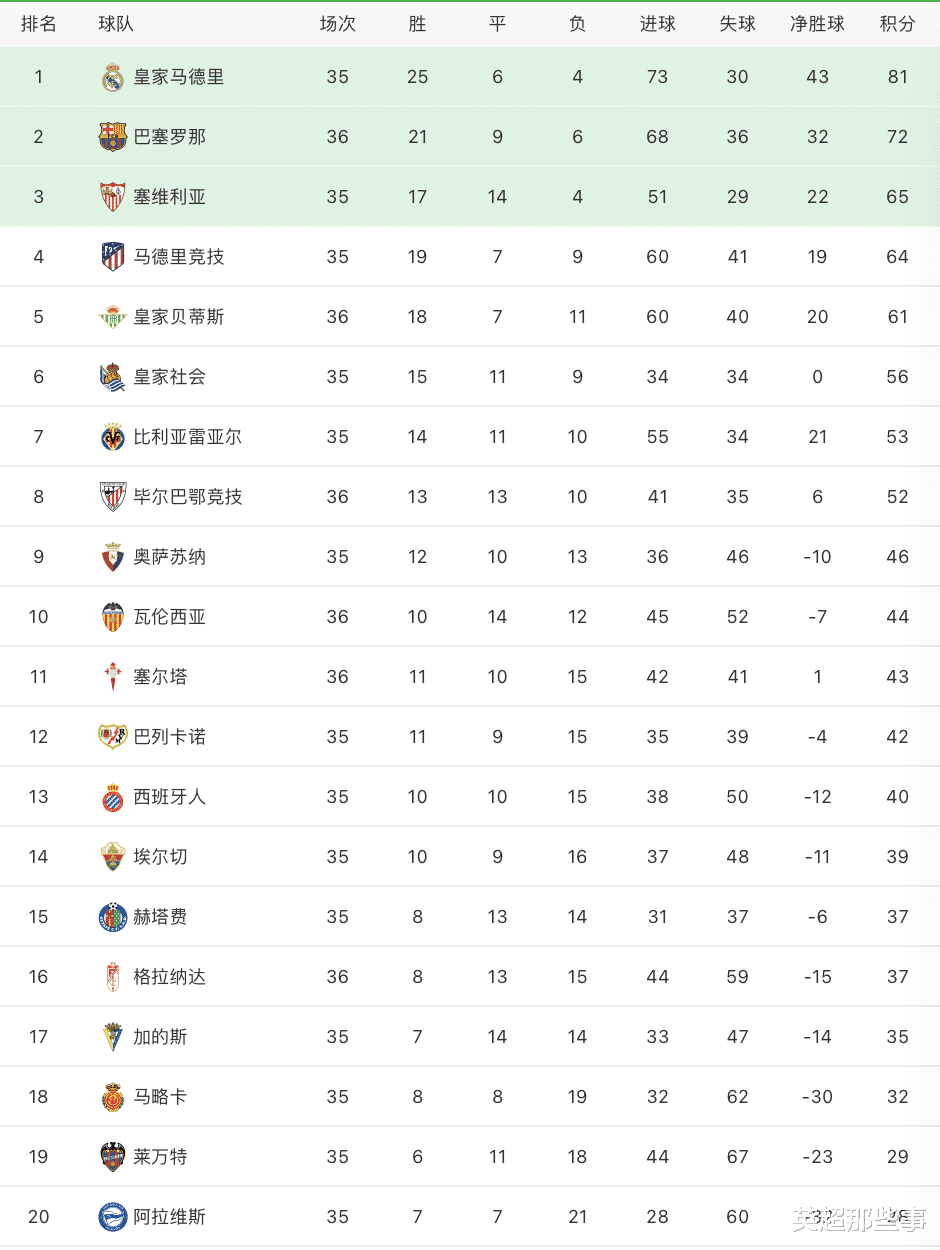Open the Levante badge icon

point(113,1157)
